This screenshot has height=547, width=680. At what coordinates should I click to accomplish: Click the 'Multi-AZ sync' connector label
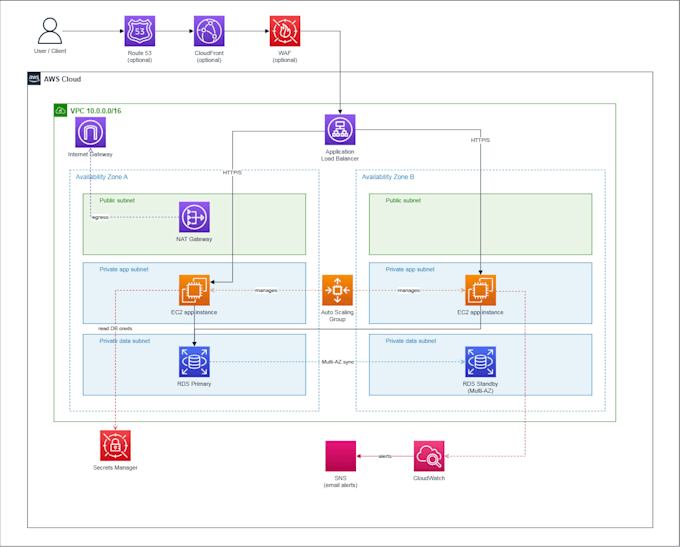tap(338, 362)
